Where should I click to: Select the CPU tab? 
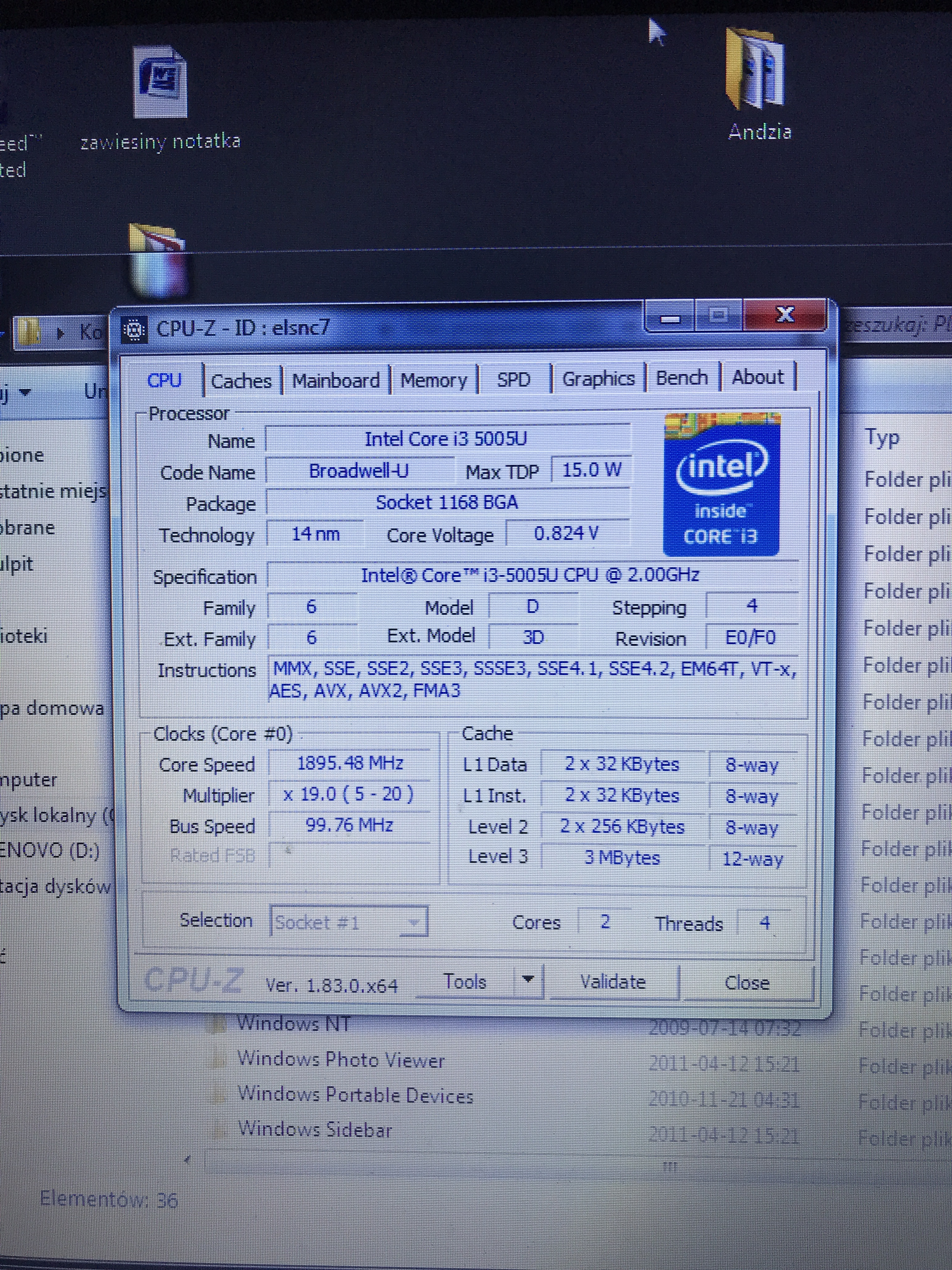pos(165,381)
